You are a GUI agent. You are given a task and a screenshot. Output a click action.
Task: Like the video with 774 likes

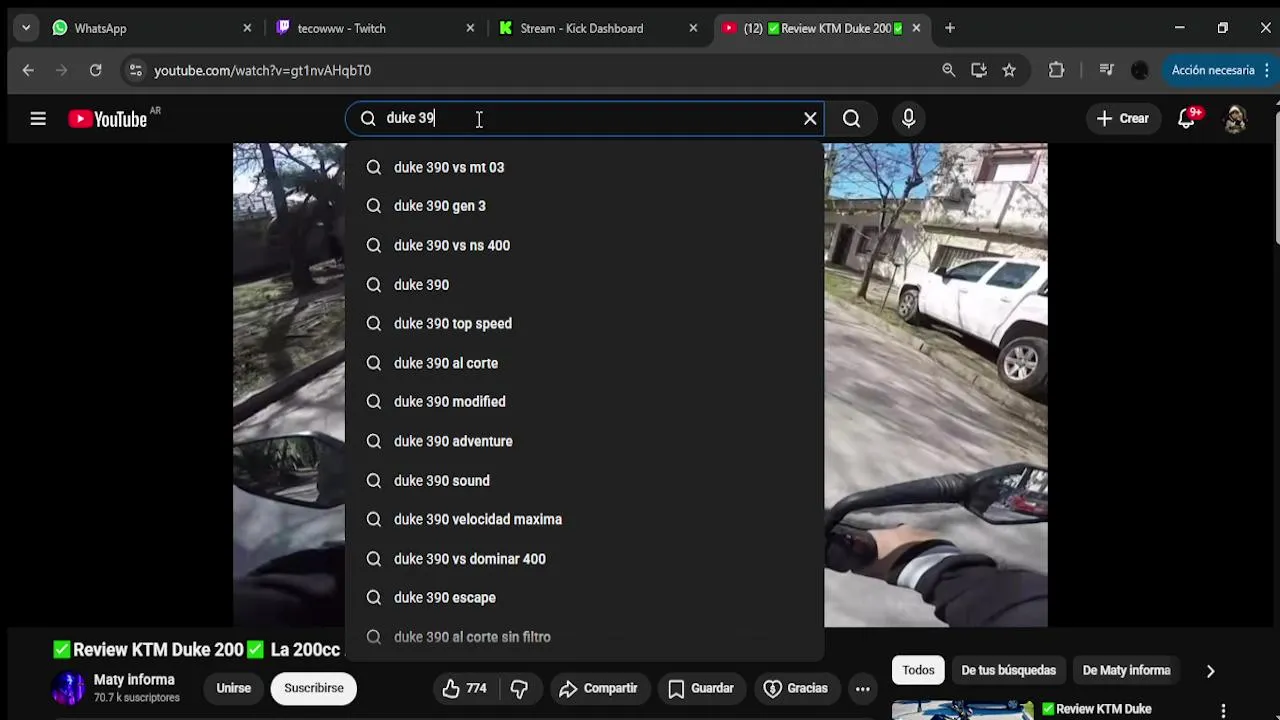coord(464,688)
